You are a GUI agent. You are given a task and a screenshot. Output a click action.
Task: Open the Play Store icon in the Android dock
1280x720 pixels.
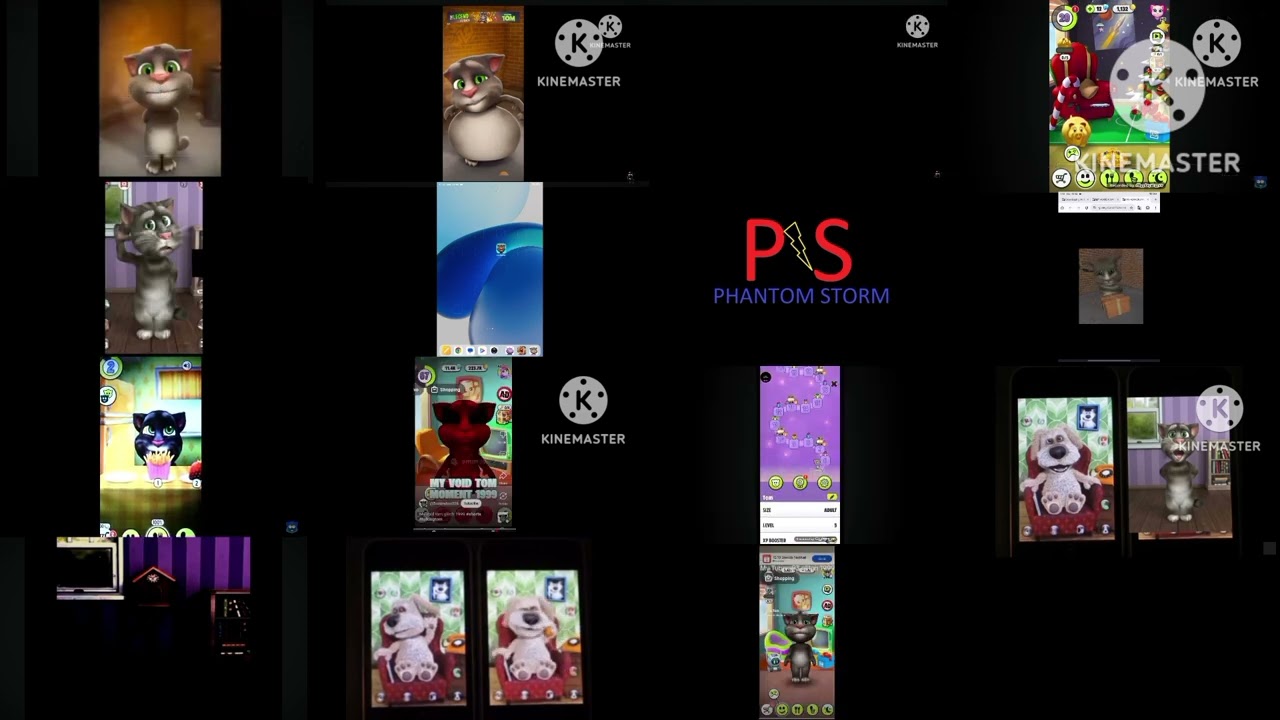tap(482, 350)
